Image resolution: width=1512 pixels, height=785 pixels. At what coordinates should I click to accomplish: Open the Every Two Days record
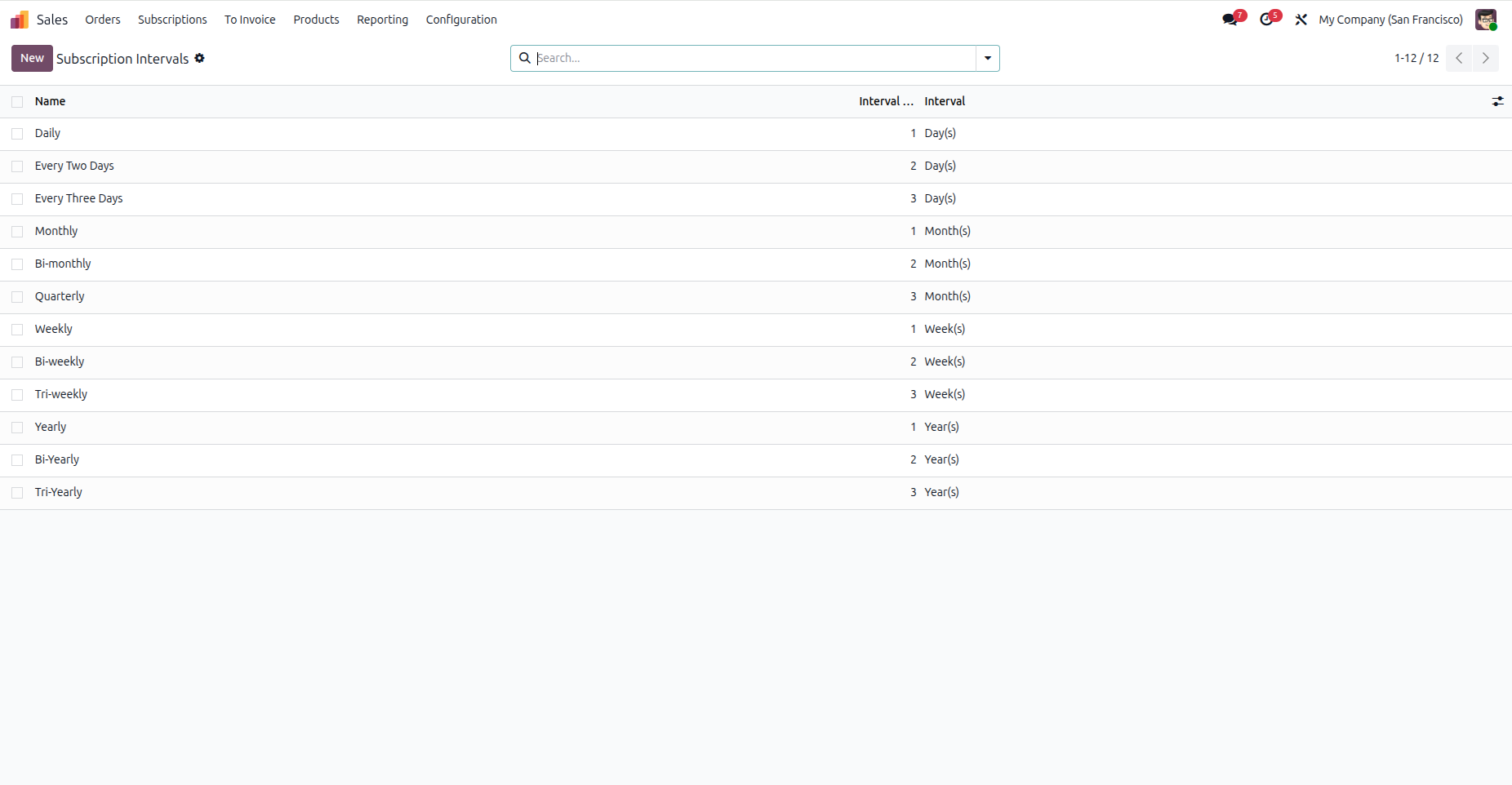(x=74, y=166)
